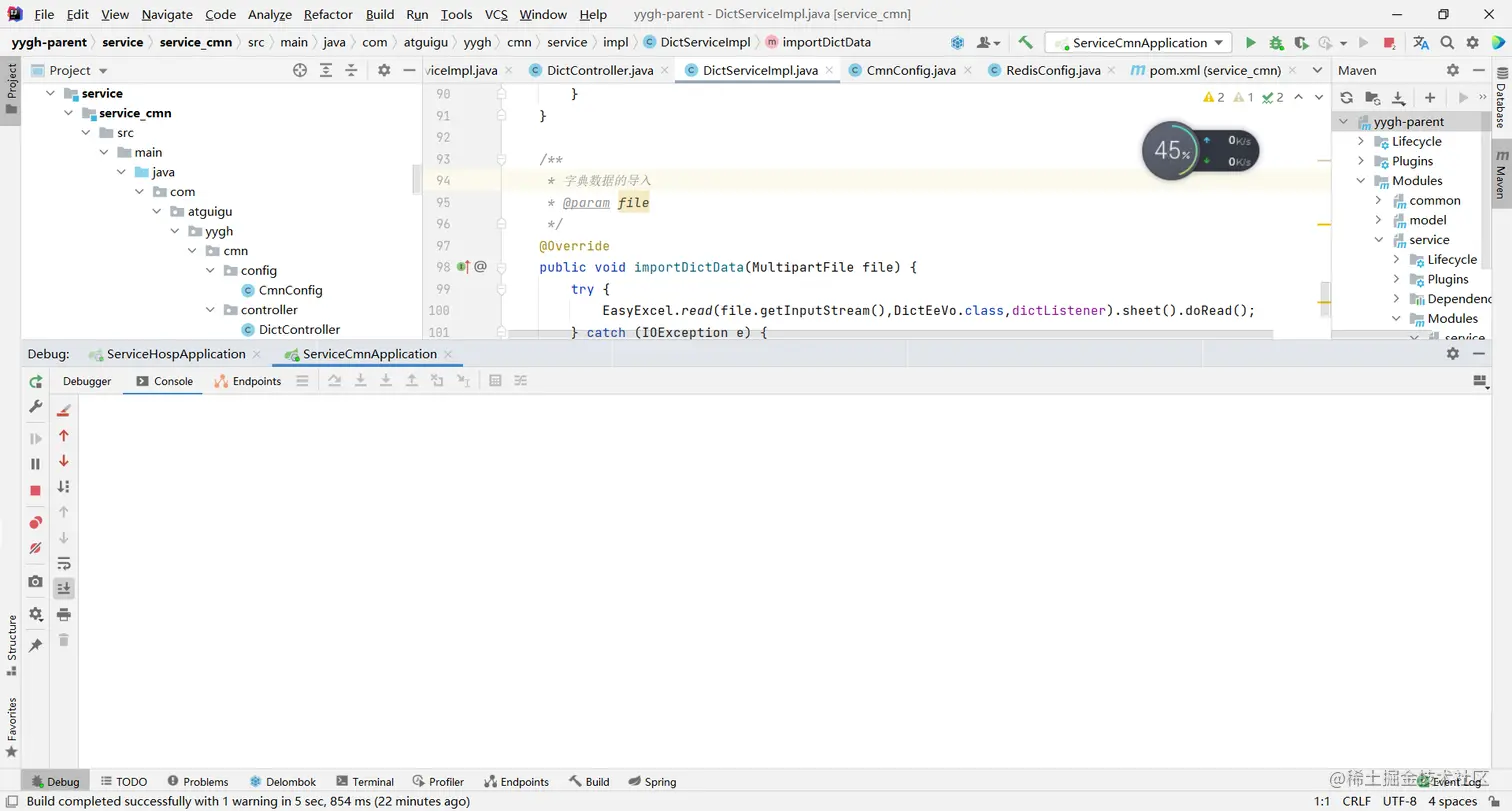The width and height of the screenshot is (1512, 811).
Task: Open IDE settings gear in the top toolbar
Action: point(1472,43)
